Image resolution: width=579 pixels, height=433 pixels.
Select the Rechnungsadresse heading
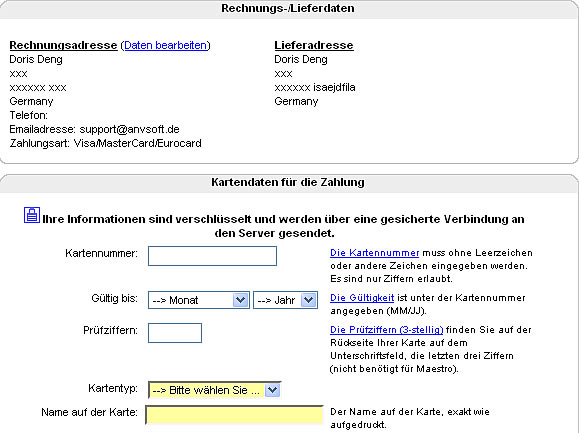pos(63,45)
